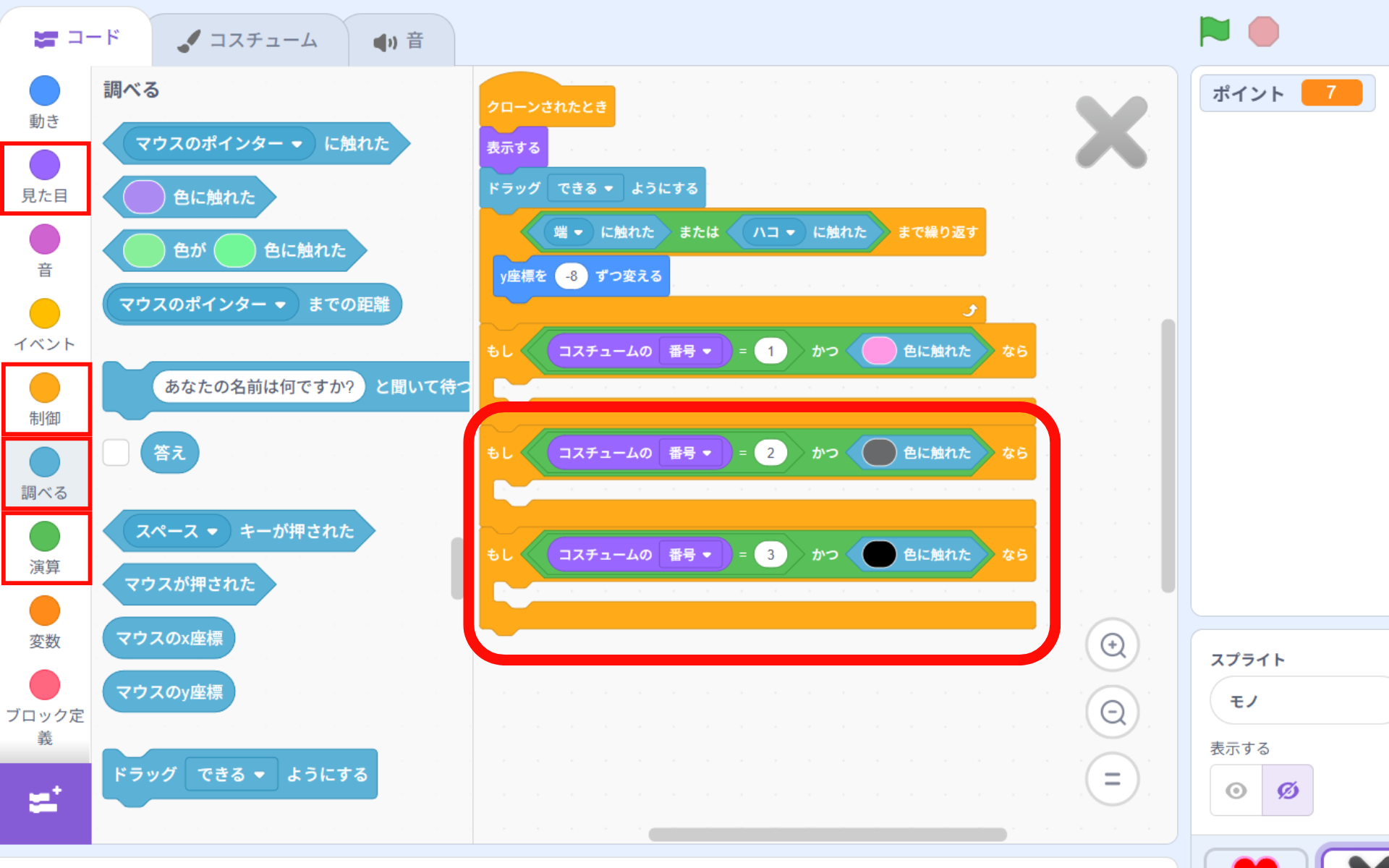Show sprite using the eye icon
Viewport: 1389px width, 868px height.
click(x=1236, y=791)
